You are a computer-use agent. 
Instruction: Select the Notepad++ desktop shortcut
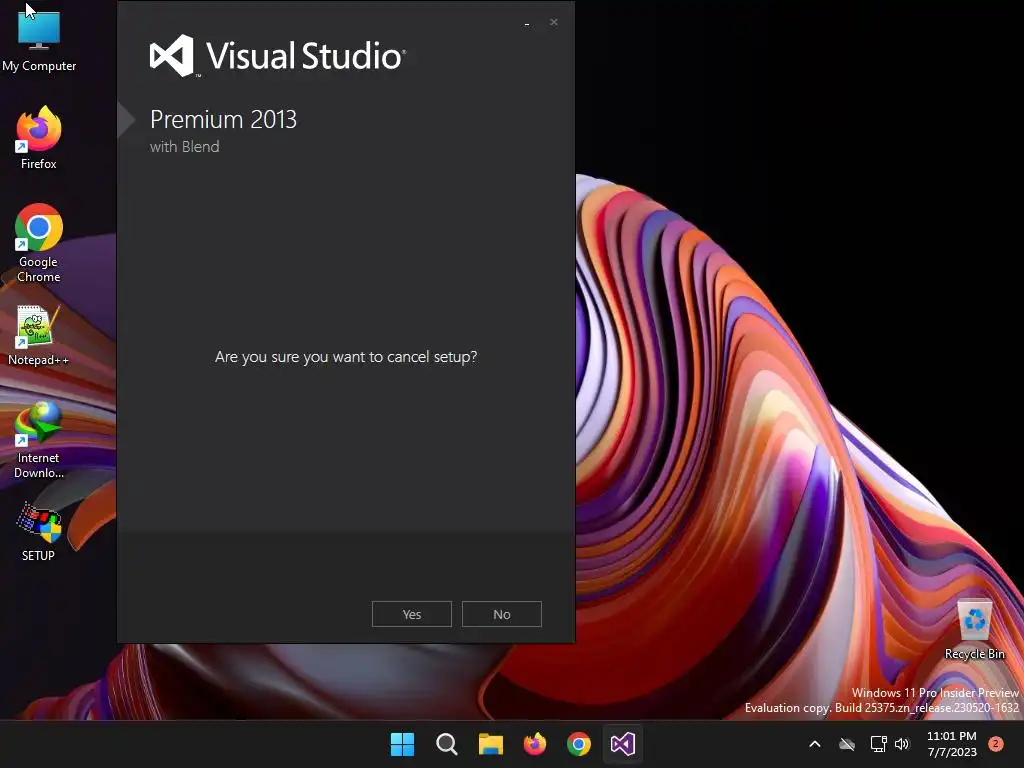[39, 336]
